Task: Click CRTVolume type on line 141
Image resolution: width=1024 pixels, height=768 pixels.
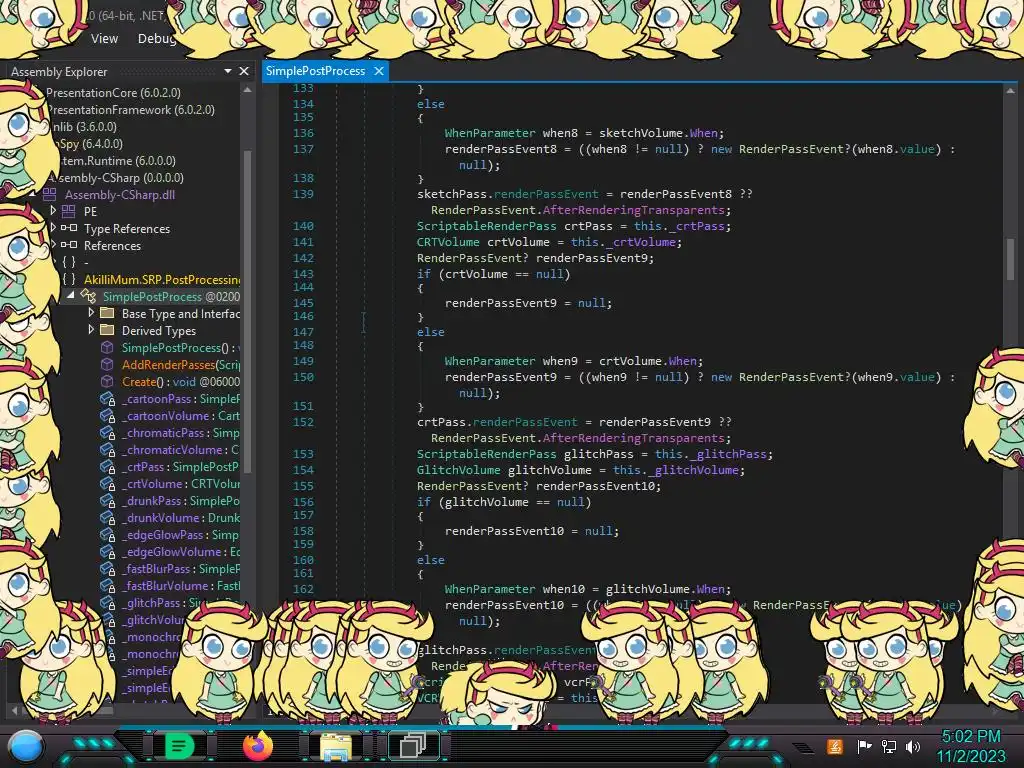Action: (x=448, y=242)
